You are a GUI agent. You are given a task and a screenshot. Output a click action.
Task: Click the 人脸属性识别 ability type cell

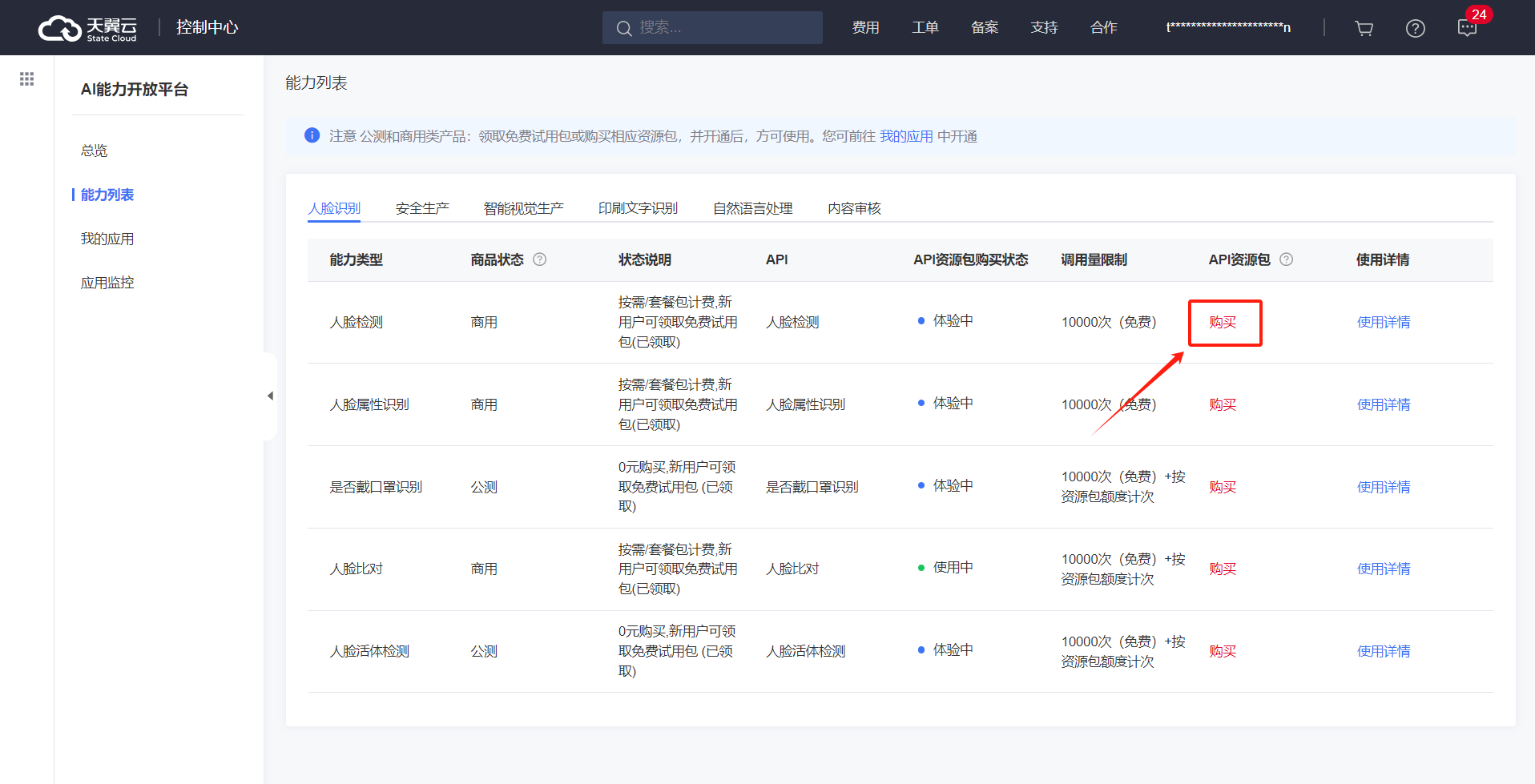(369, 404)
